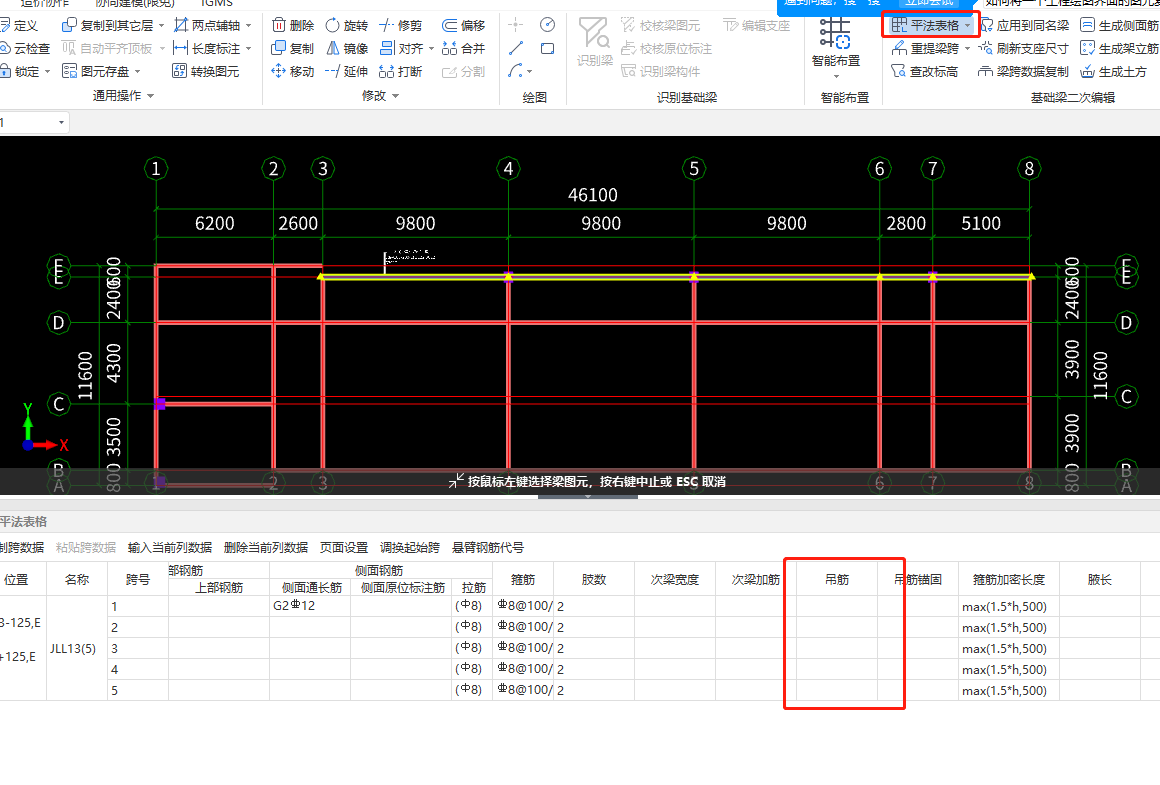Click the 吊筋 column header
The image size is (1160, 785).
pos(837,579)
